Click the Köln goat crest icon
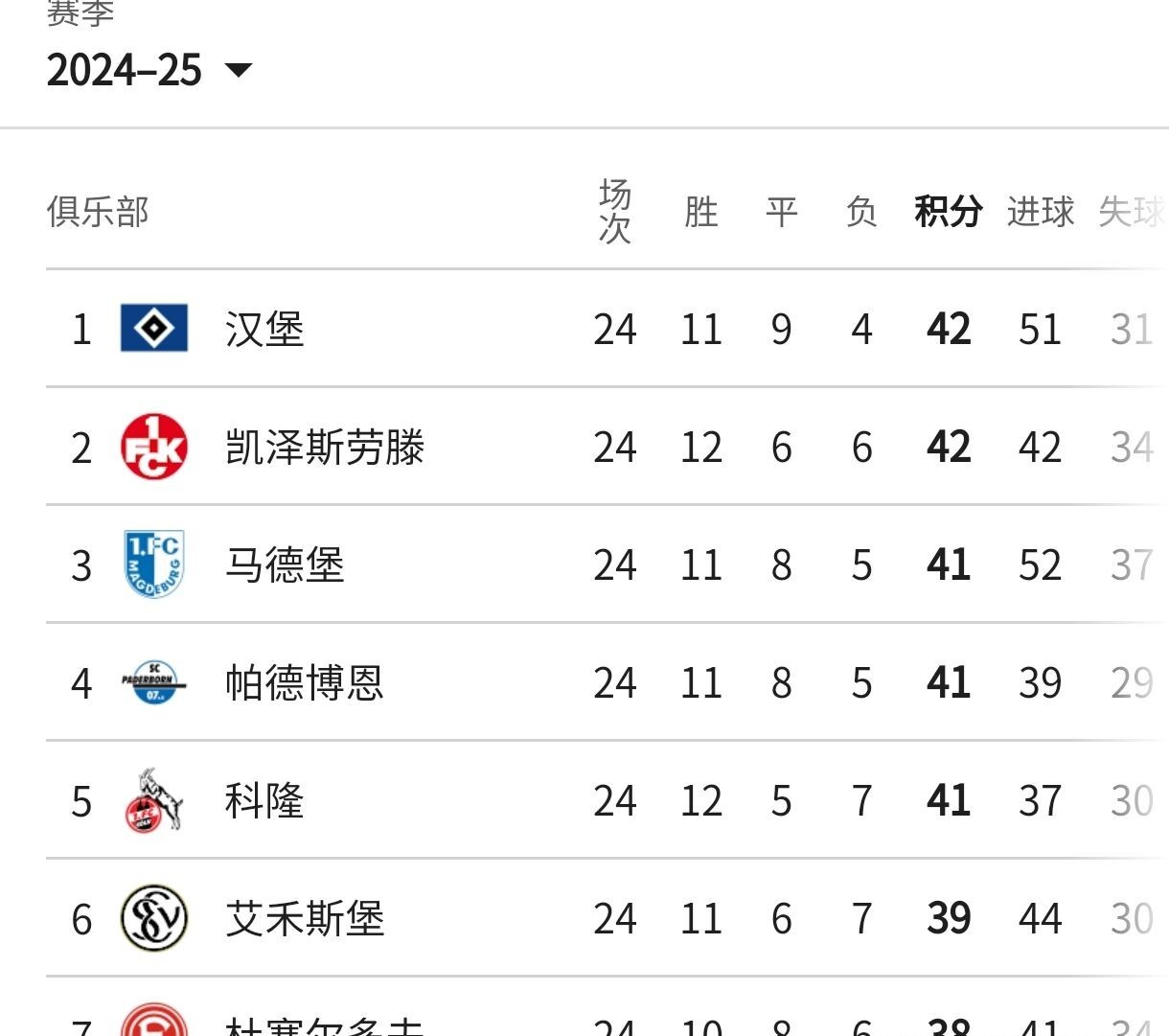Viewport: 1169px width, 1036px height. (x=154, y=800)
